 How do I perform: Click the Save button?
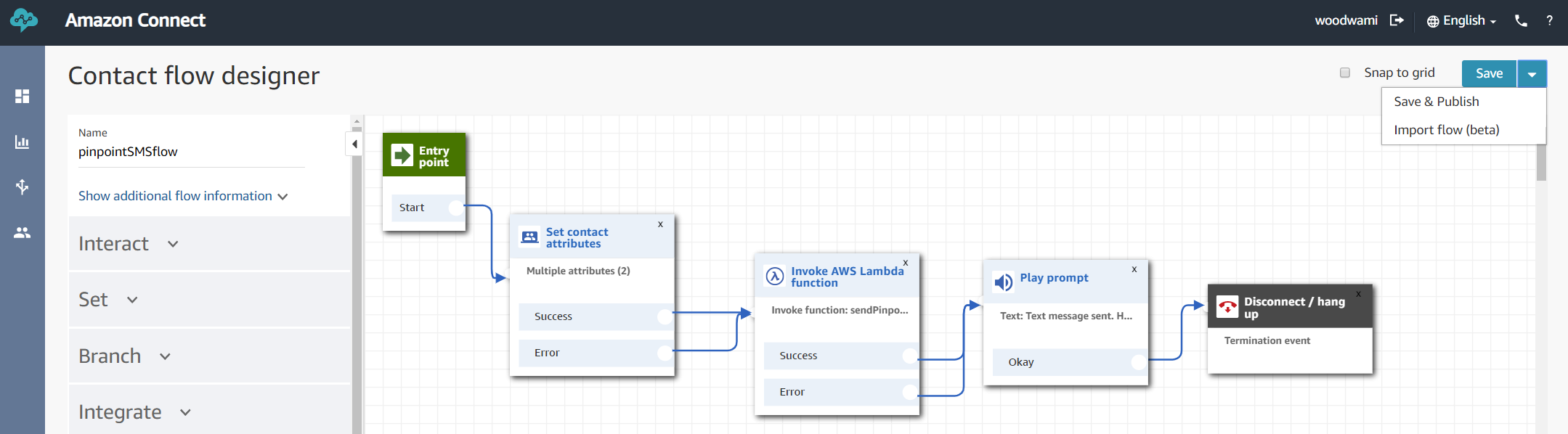1489,74
